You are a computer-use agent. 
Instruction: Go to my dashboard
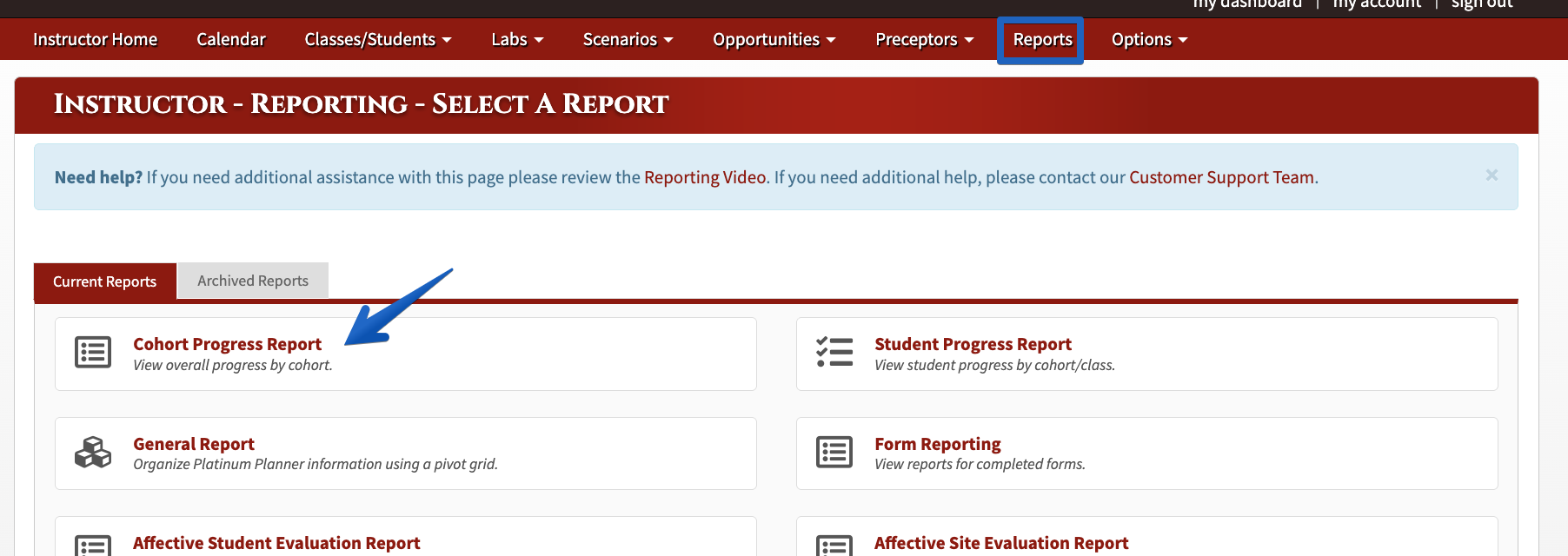click(x=1247, y=4)
